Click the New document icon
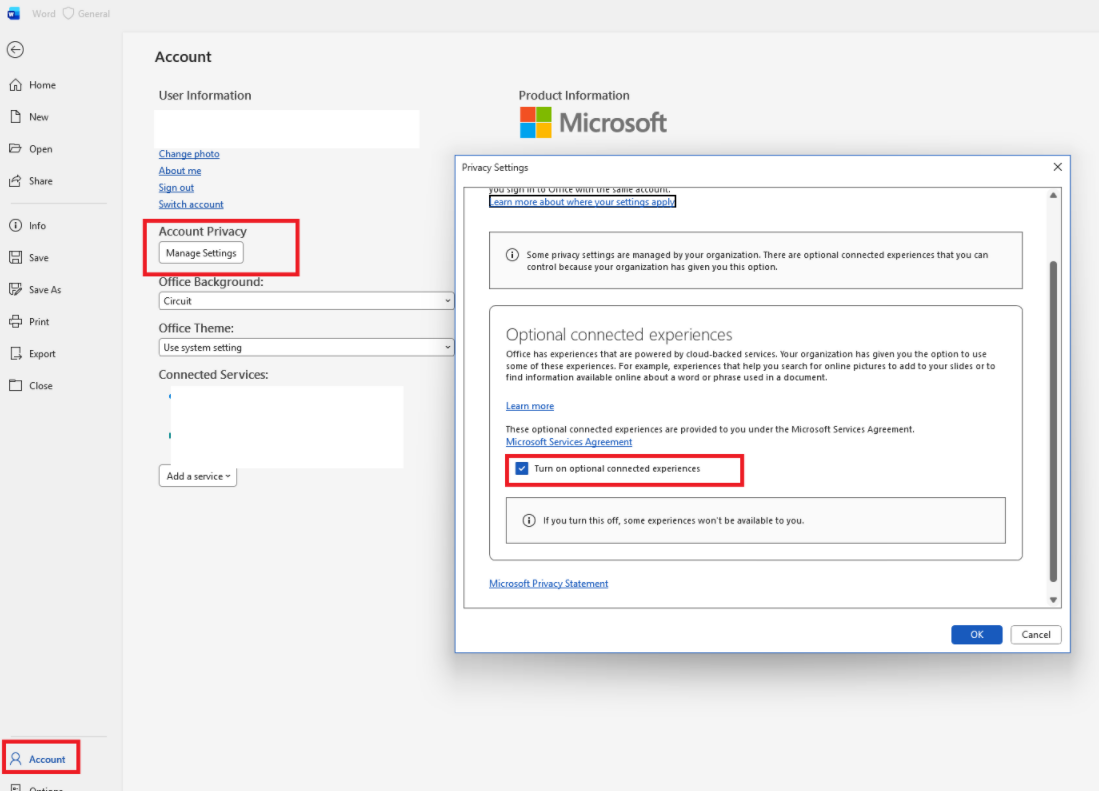 click(x=15, y=117)
